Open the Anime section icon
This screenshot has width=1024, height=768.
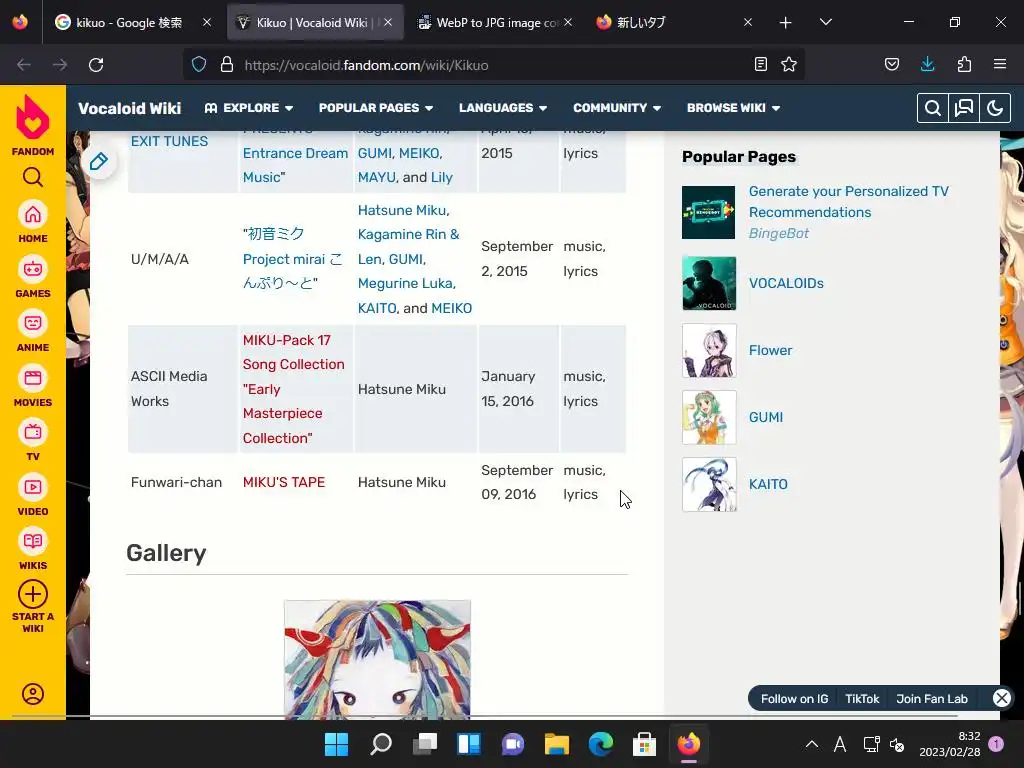click(33, 323)
